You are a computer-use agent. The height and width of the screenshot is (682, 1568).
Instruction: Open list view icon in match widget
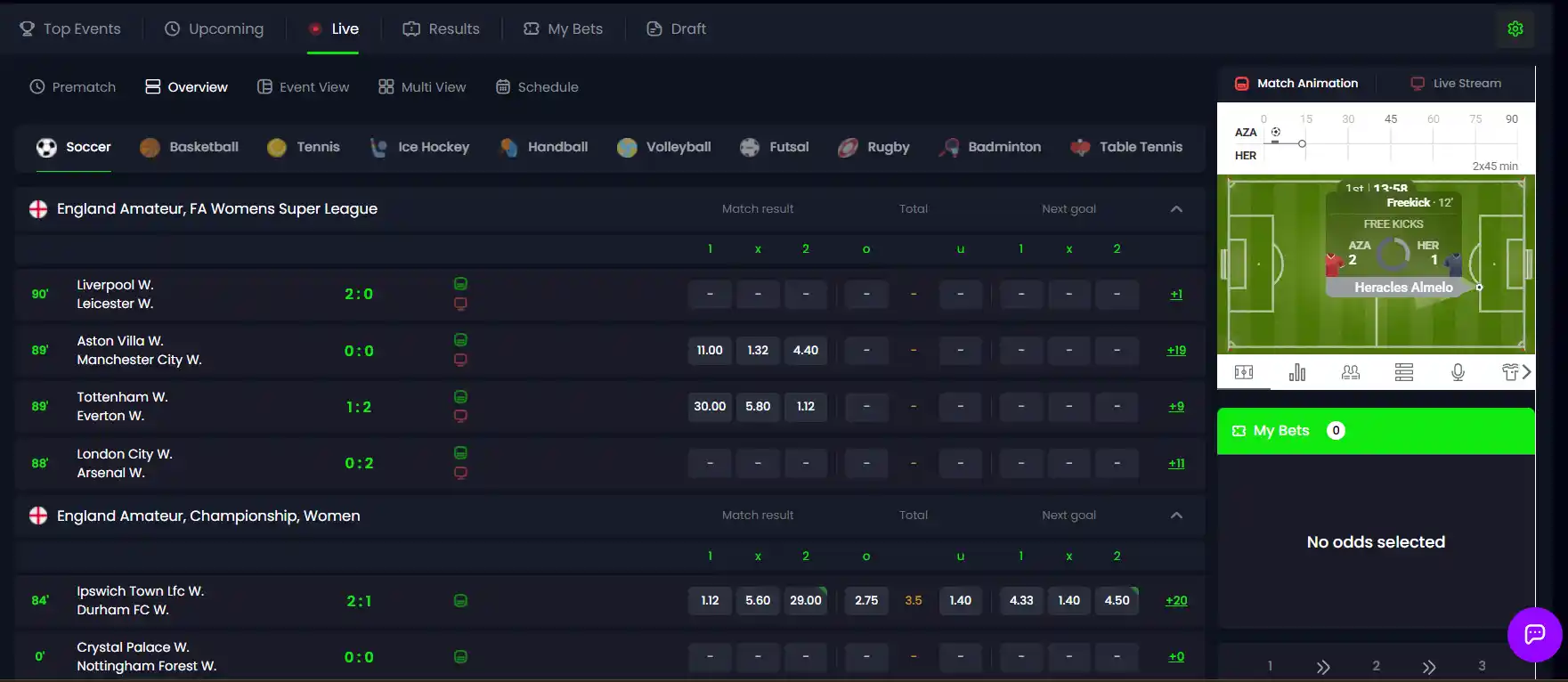point(1404,372)
